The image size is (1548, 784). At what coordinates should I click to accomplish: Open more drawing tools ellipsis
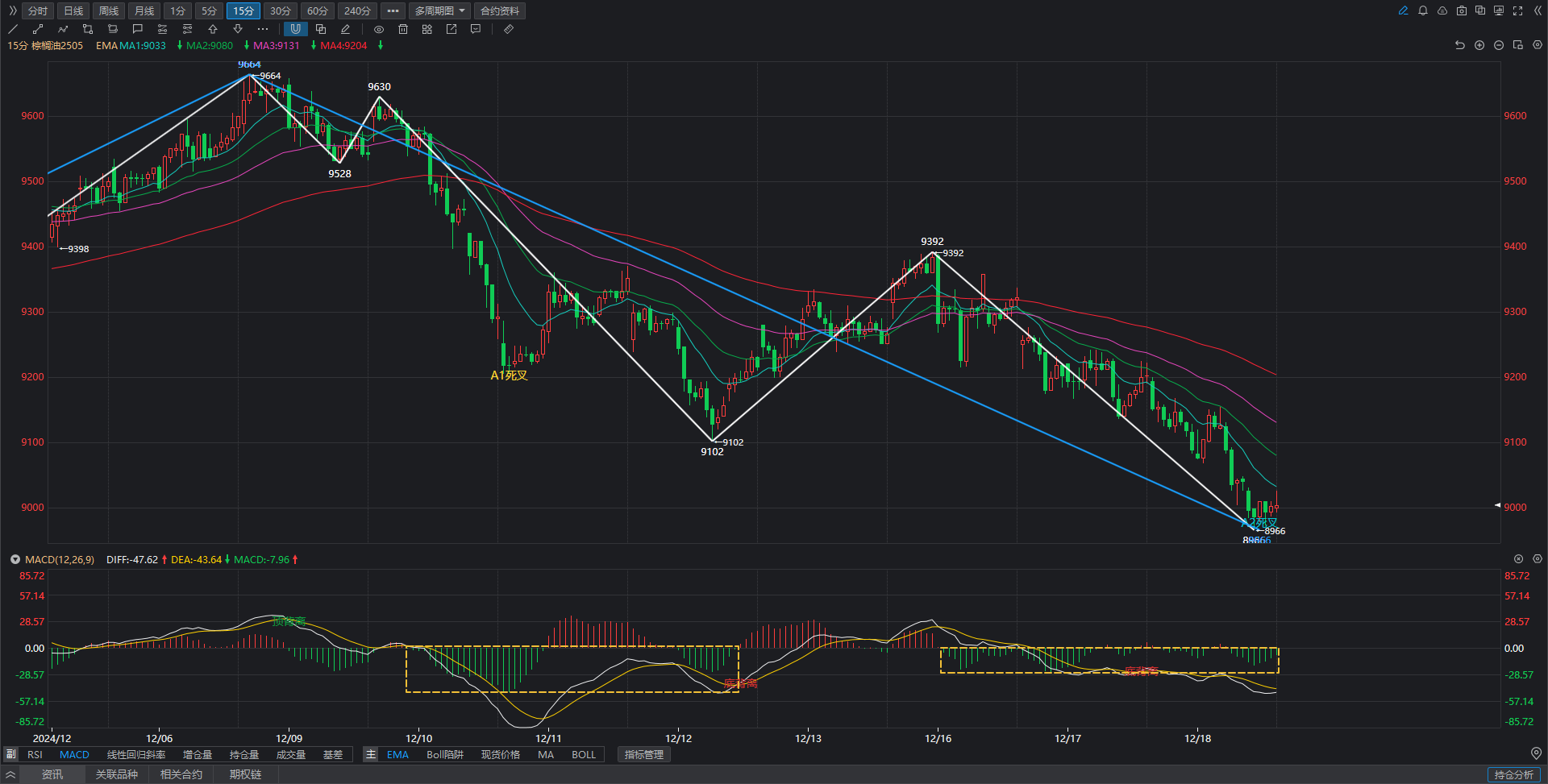point(263,29)
